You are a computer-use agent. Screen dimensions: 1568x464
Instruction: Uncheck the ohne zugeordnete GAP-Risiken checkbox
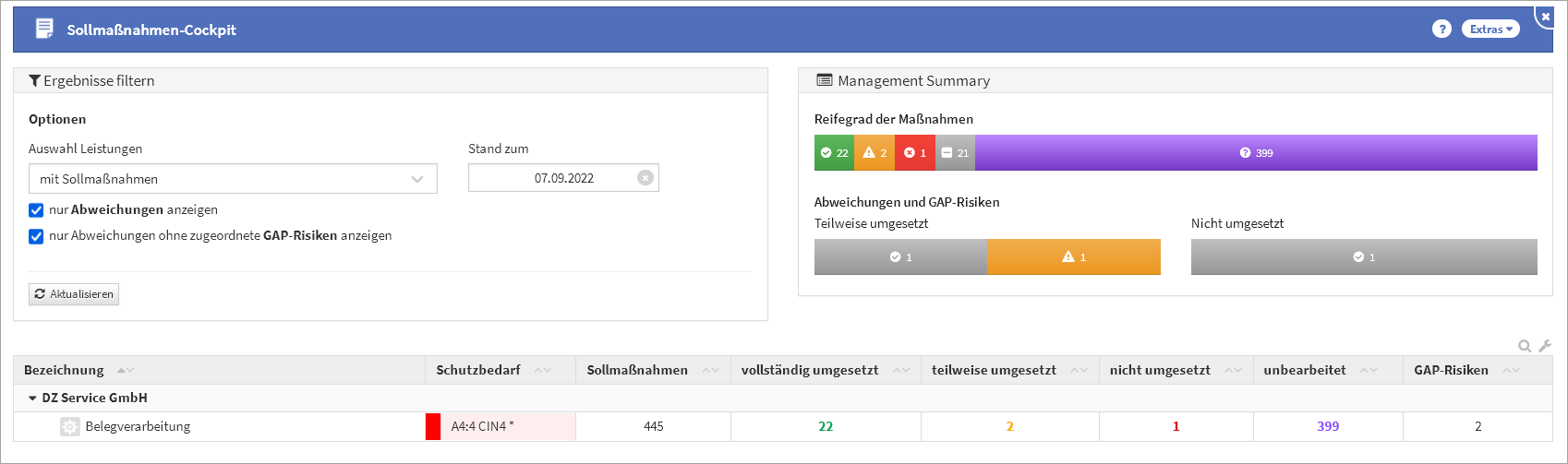pyautogui.click(x=36, y=236)
